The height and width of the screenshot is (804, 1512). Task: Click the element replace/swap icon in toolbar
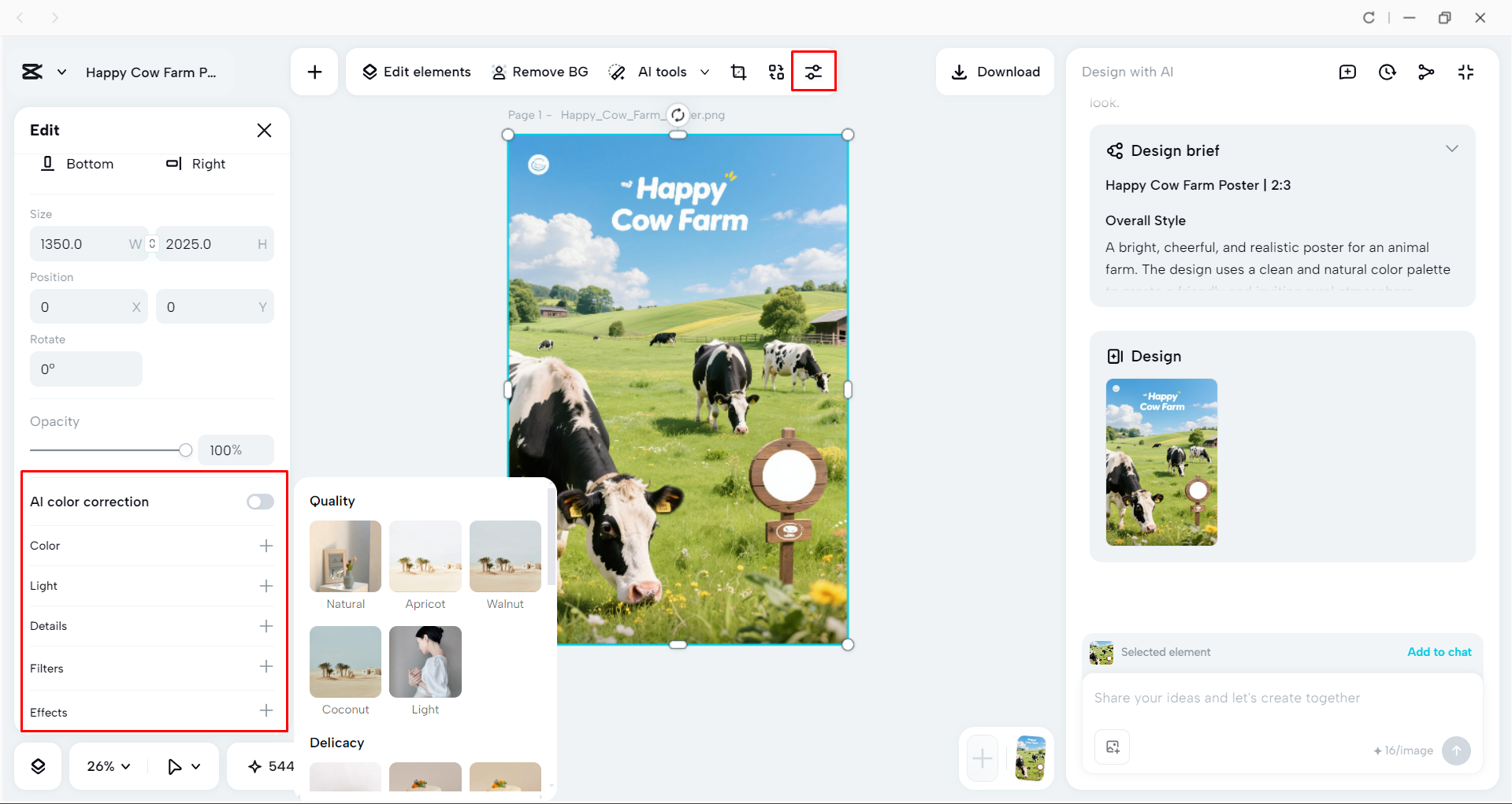click(776, 71)
